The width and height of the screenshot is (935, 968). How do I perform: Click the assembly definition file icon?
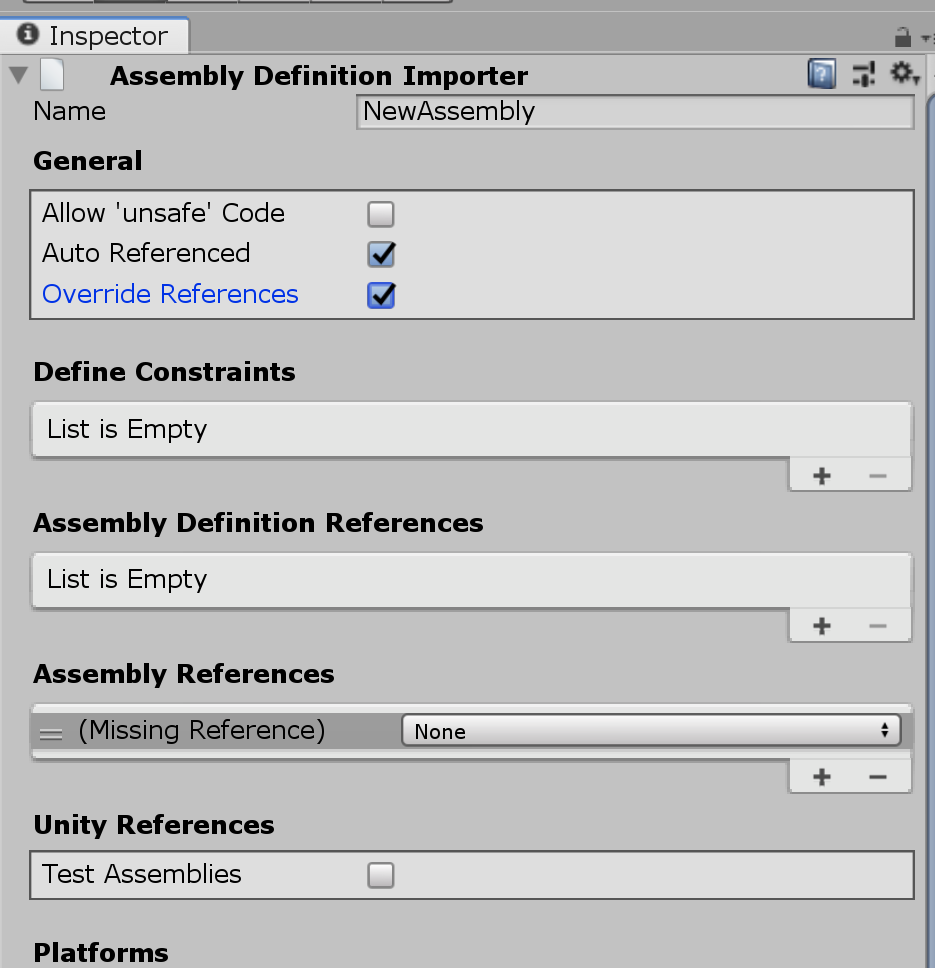coord(52,76)
